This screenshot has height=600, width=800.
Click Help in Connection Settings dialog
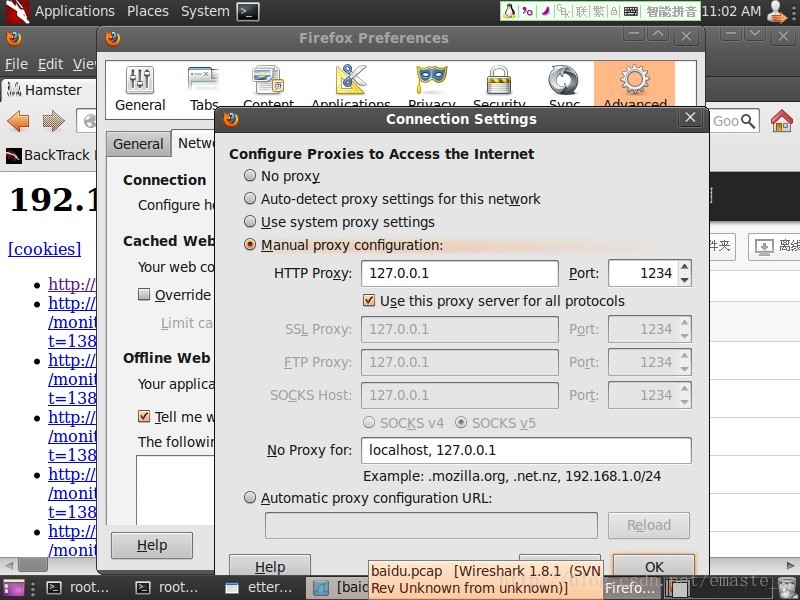[x=270, y=567]
